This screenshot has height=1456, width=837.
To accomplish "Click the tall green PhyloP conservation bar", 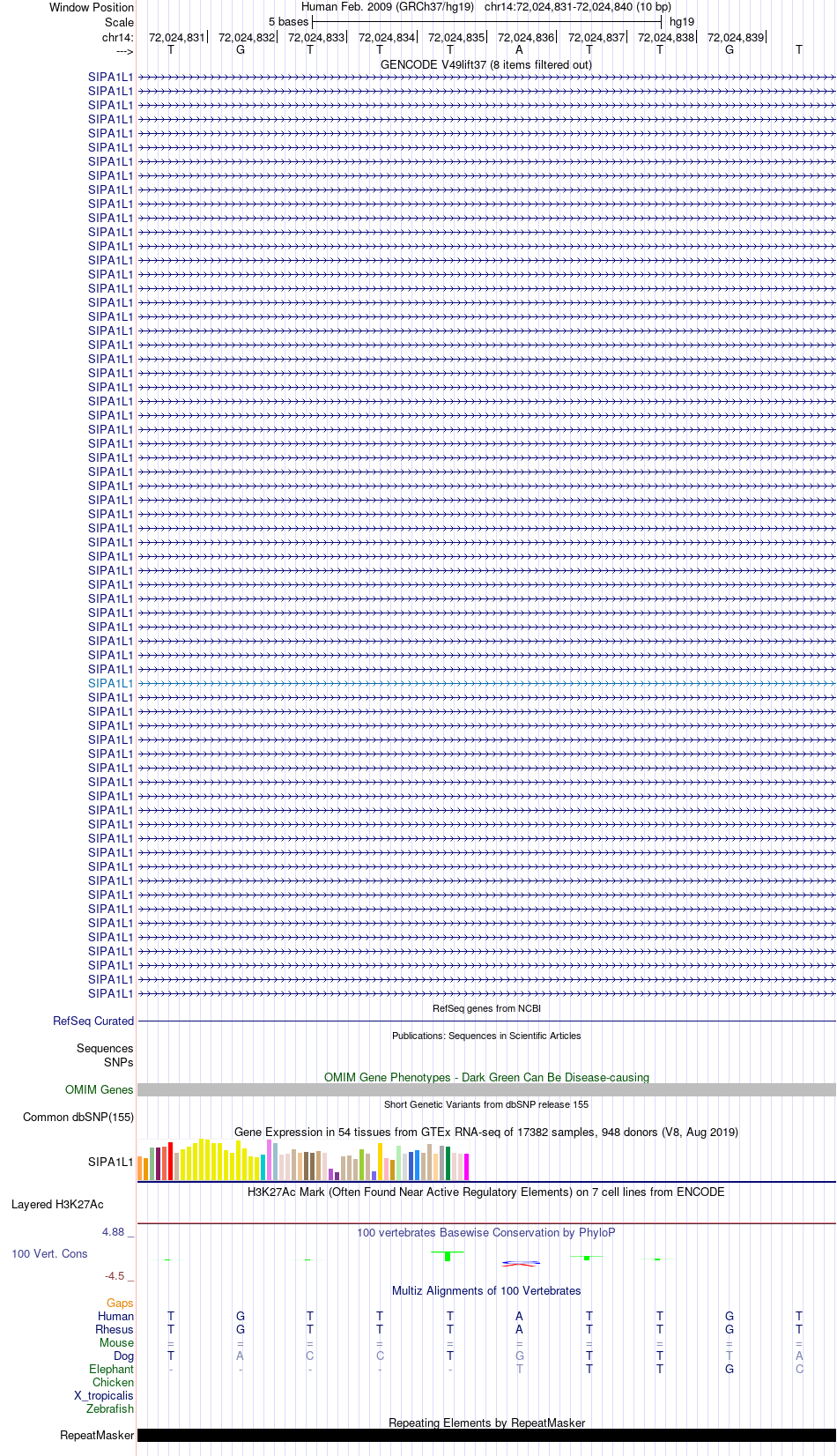I will point(448,1256).
